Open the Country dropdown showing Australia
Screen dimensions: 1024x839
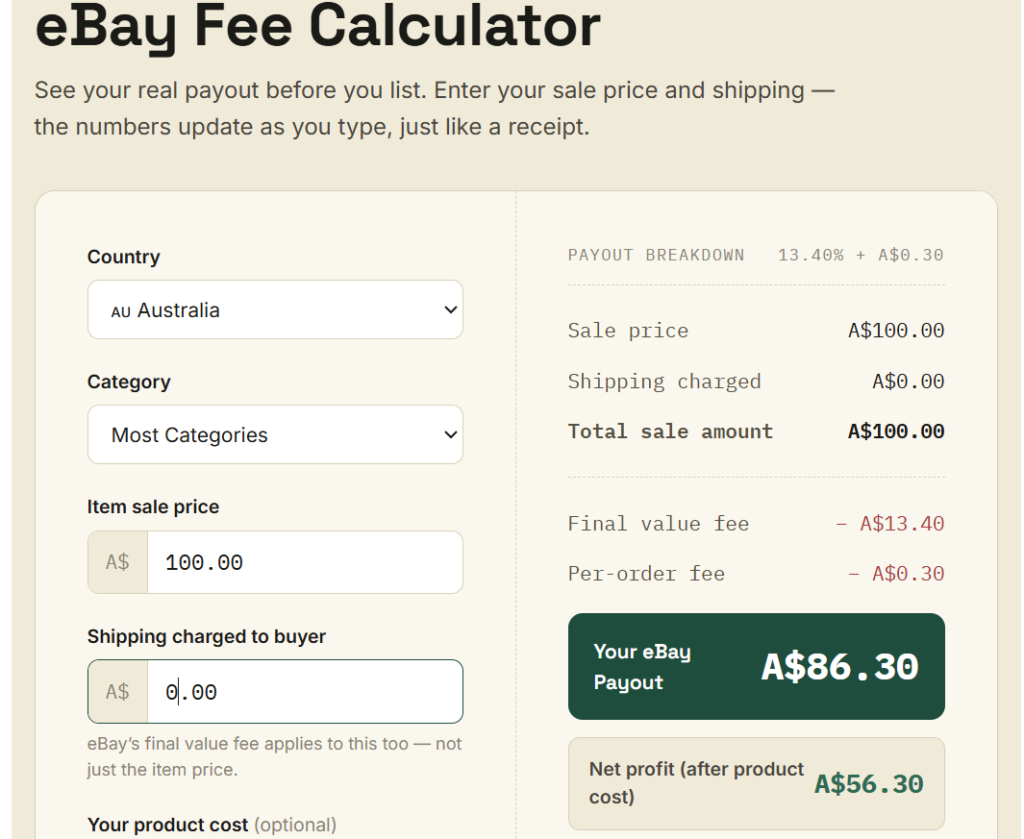pos(275,309)
